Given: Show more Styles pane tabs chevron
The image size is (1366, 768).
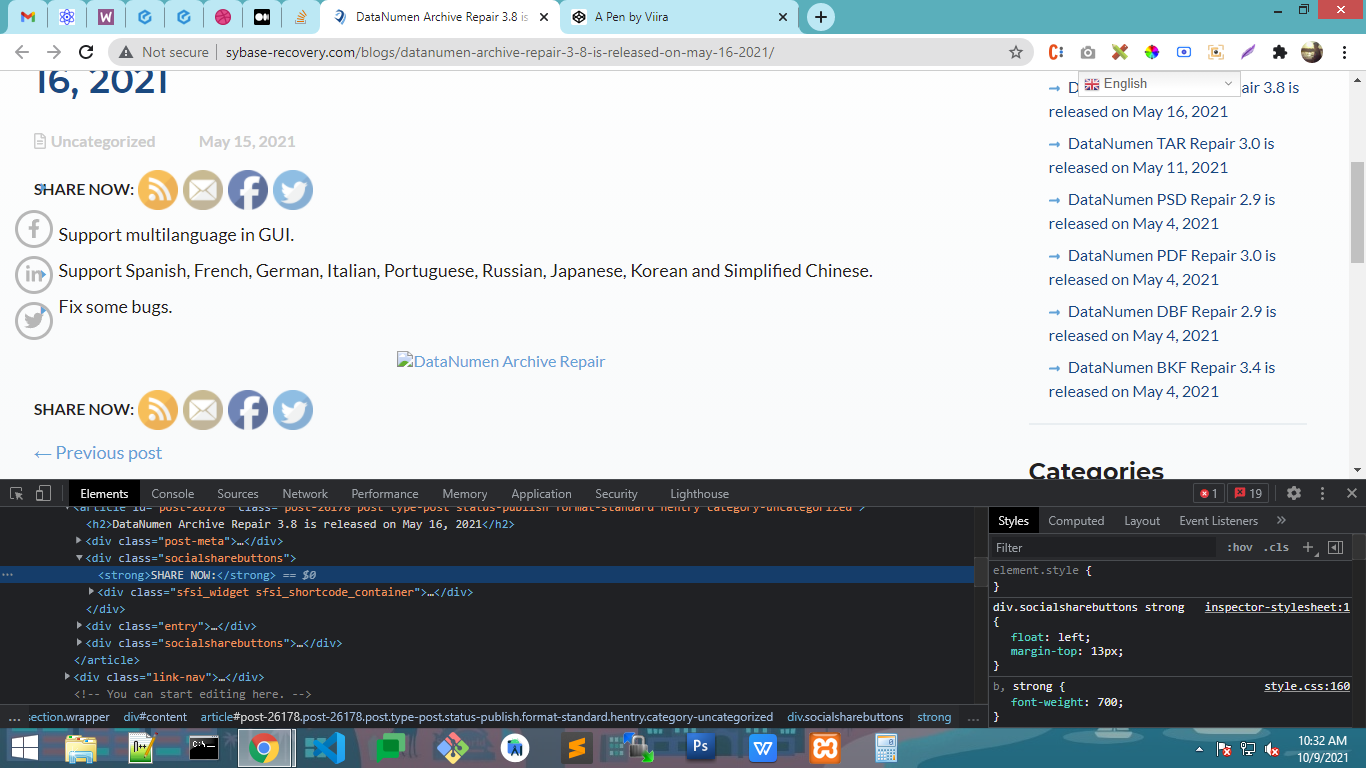Looking at the screenshot, I should (1281, 521).
